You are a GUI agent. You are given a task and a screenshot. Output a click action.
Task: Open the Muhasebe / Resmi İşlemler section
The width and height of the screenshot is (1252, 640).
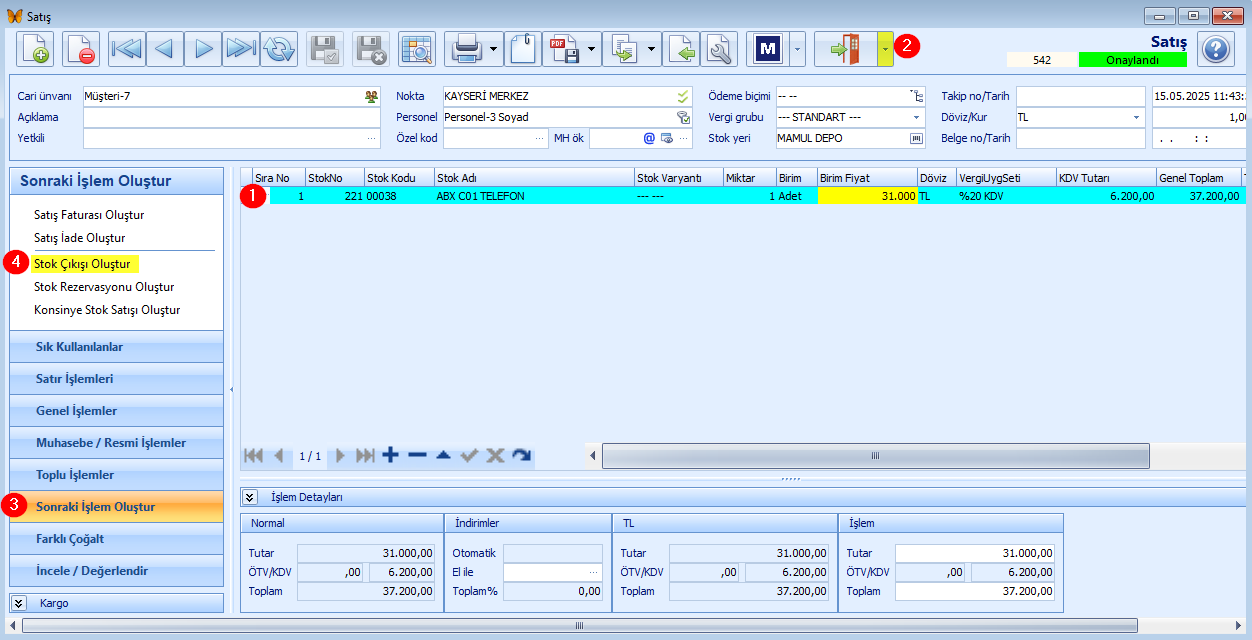pyautogui.click(x=116, y=443)
